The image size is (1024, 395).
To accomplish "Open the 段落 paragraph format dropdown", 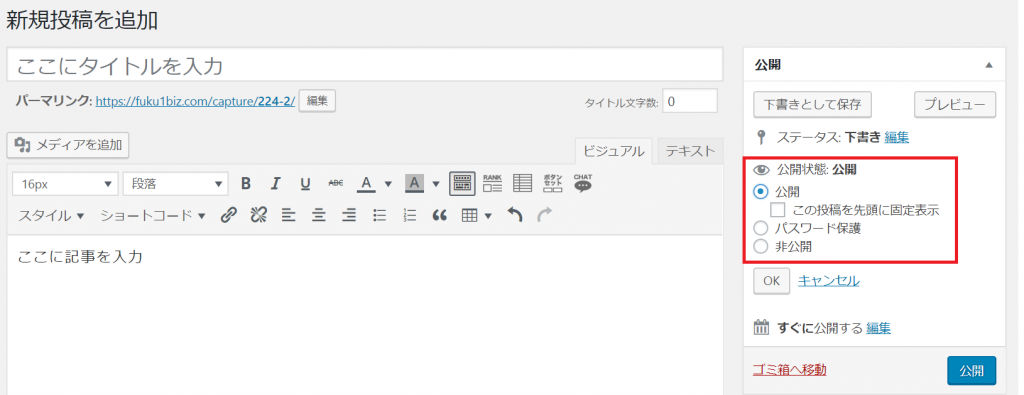I will [x=176, y=183].
